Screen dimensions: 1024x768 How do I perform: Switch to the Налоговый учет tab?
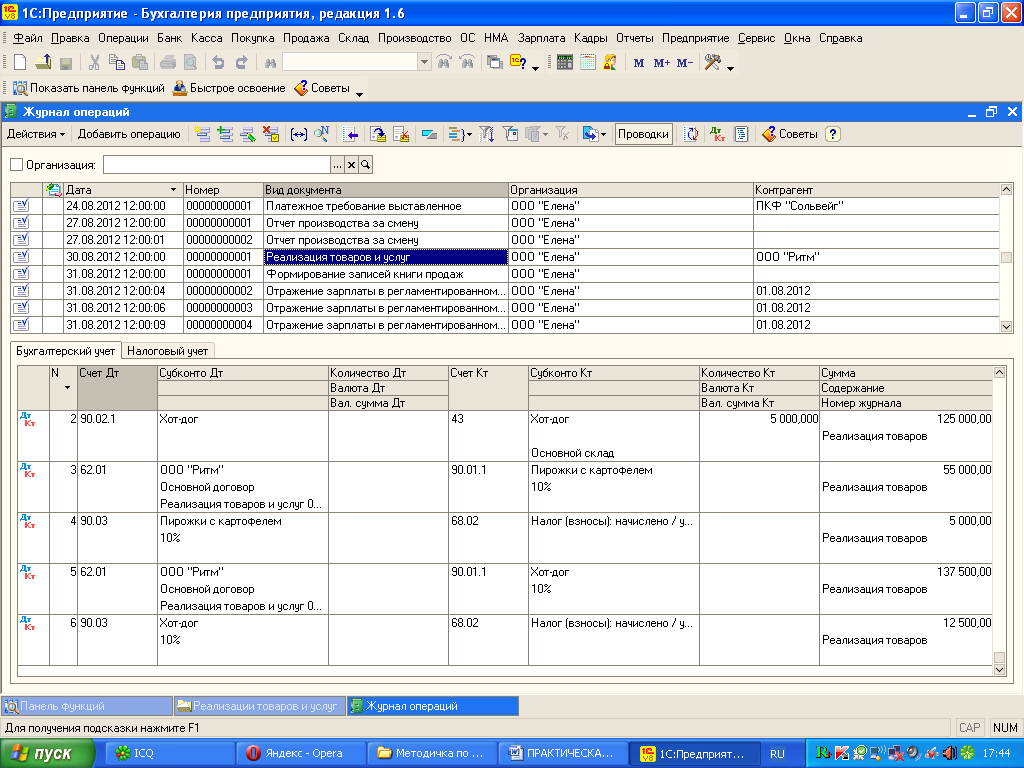[x=167, y=351]
